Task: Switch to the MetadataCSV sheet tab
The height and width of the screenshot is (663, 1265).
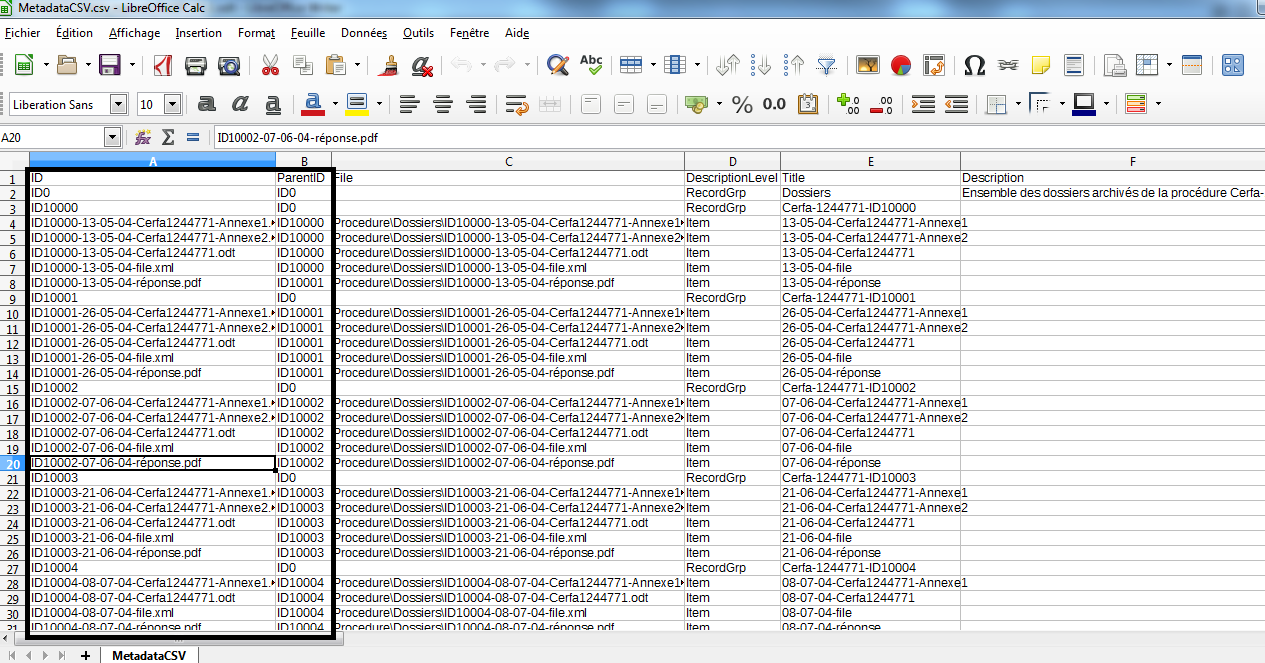Action: tap(146, 655)
